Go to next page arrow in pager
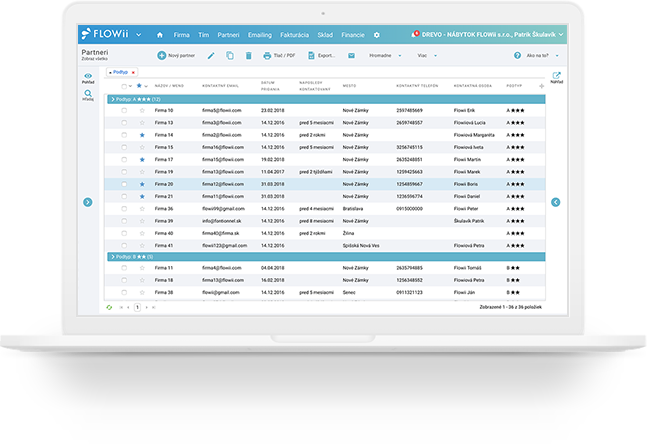The width and height of the screenshot is (648, 444). [147, 307]
